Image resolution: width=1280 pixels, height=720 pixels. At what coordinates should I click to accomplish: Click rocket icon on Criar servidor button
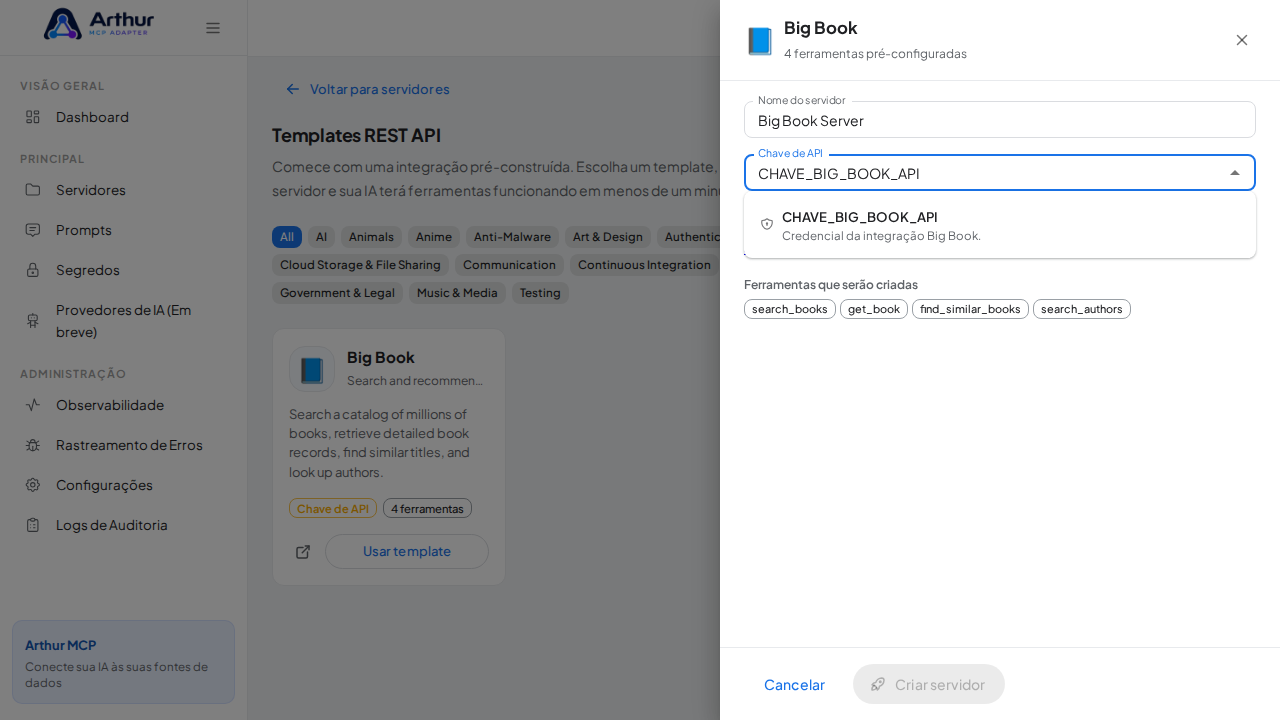click(x=878, y=684)
